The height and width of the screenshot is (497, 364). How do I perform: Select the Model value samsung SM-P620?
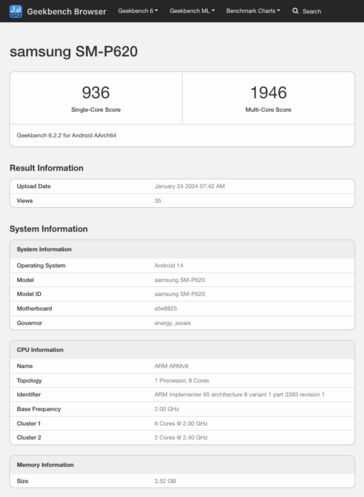click(180, 280)
